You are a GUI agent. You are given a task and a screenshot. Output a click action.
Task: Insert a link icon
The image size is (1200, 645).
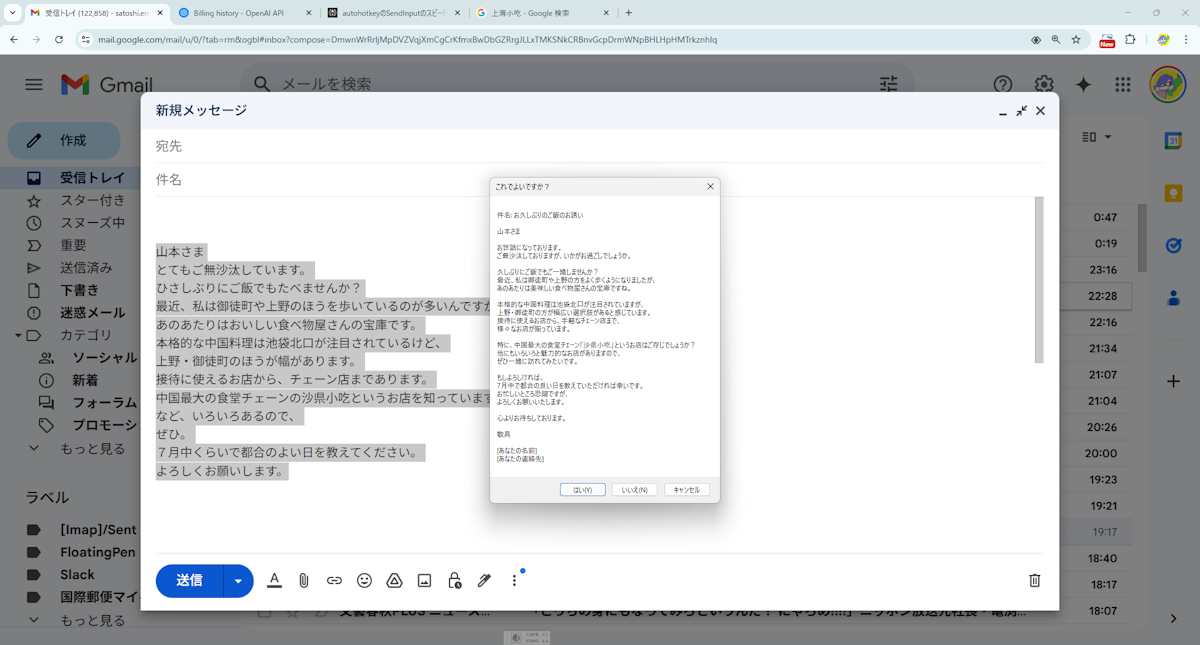click(x=334, y=581)
